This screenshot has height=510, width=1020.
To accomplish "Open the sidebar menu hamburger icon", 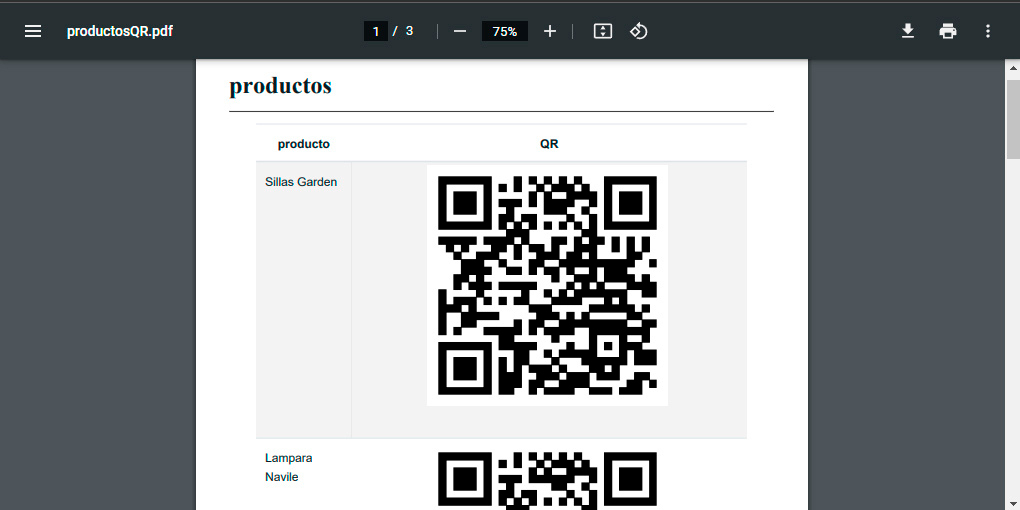I will tap(33, 31).
